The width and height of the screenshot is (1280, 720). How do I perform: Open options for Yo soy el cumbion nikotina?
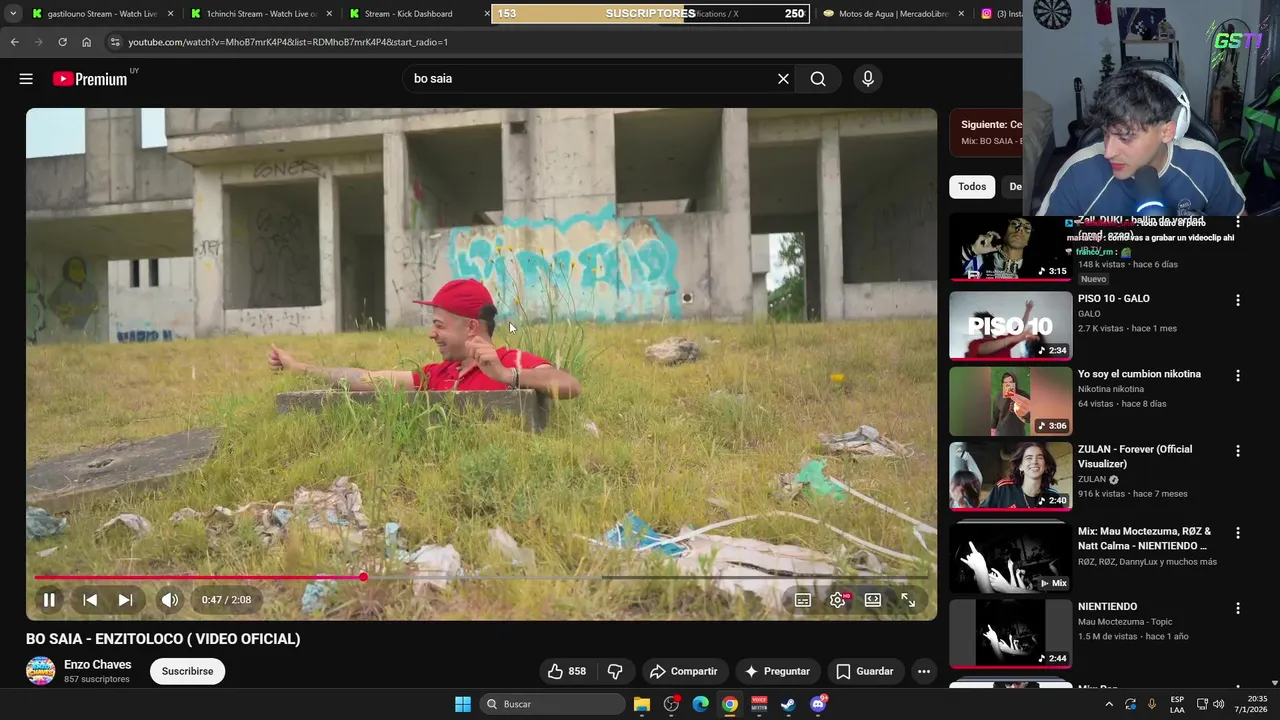(1238, 376)
